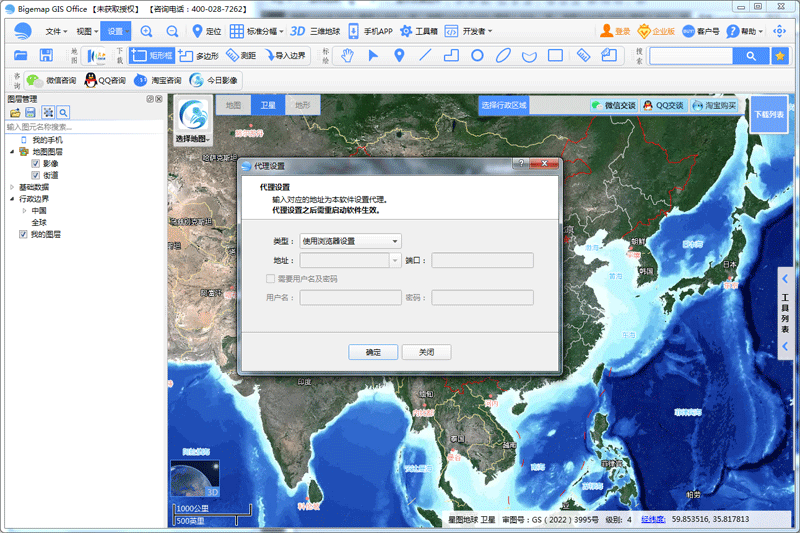Viewport: 800px width, 533px height.
Task: Select the line drawing tool
Action: (425, 55)
